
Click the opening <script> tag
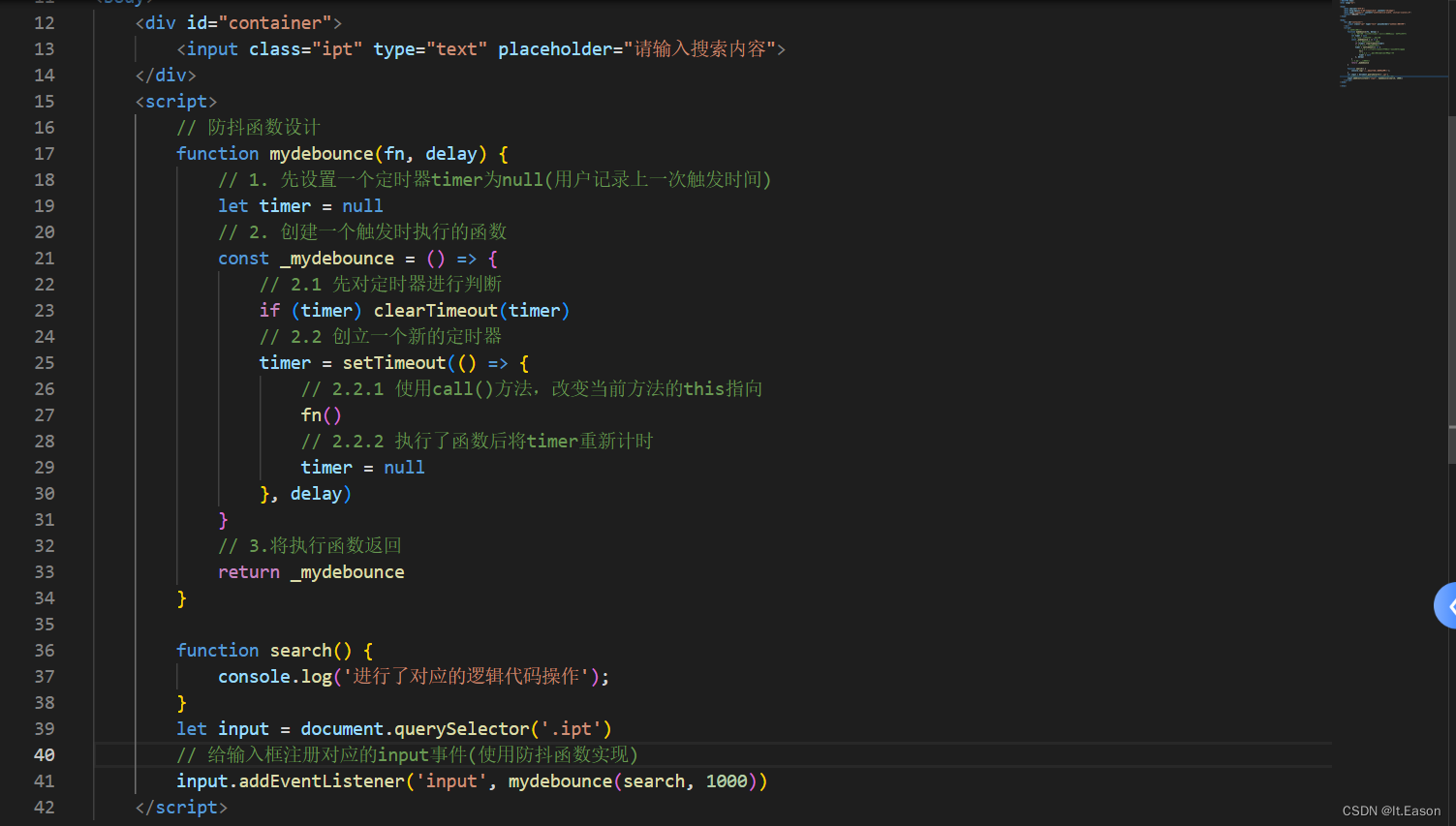(x=176, y=101)
